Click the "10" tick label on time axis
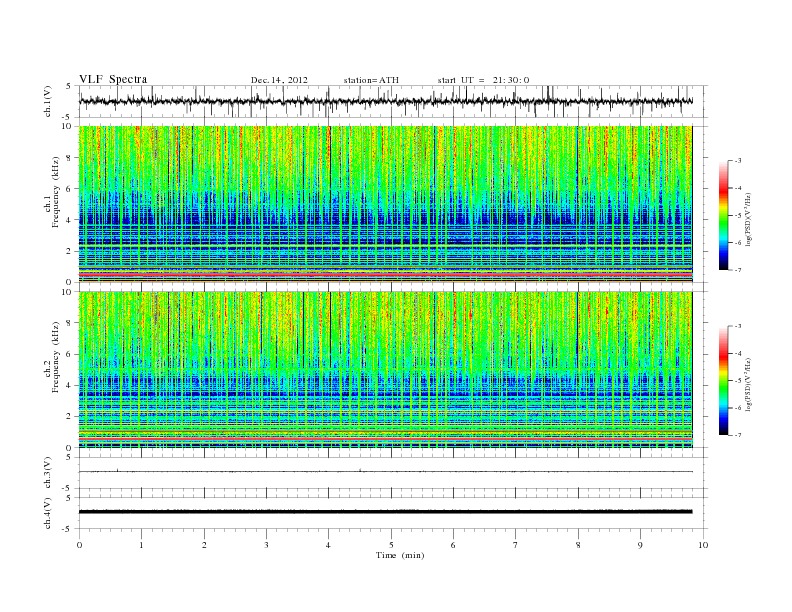 [x=703, y=545]
